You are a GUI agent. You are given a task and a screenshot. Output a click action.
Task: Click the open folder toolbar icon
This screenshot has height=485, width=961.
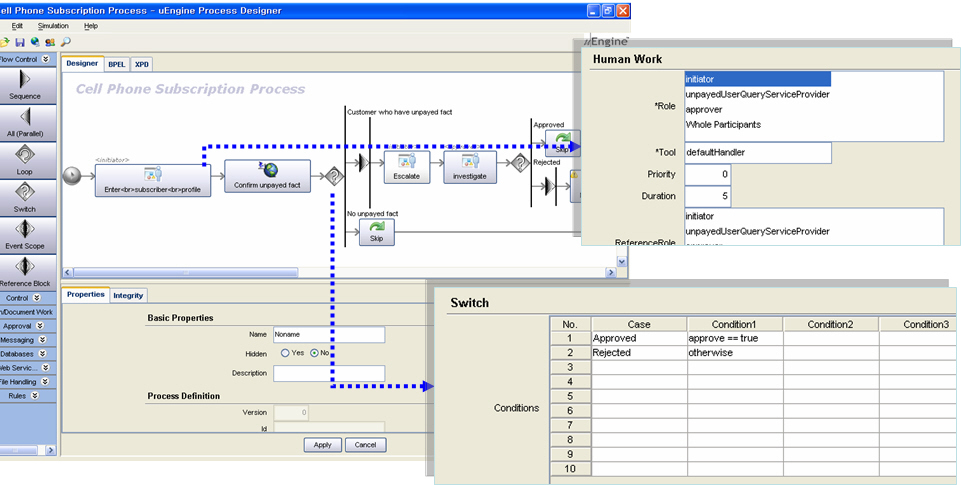pos(4,42)
